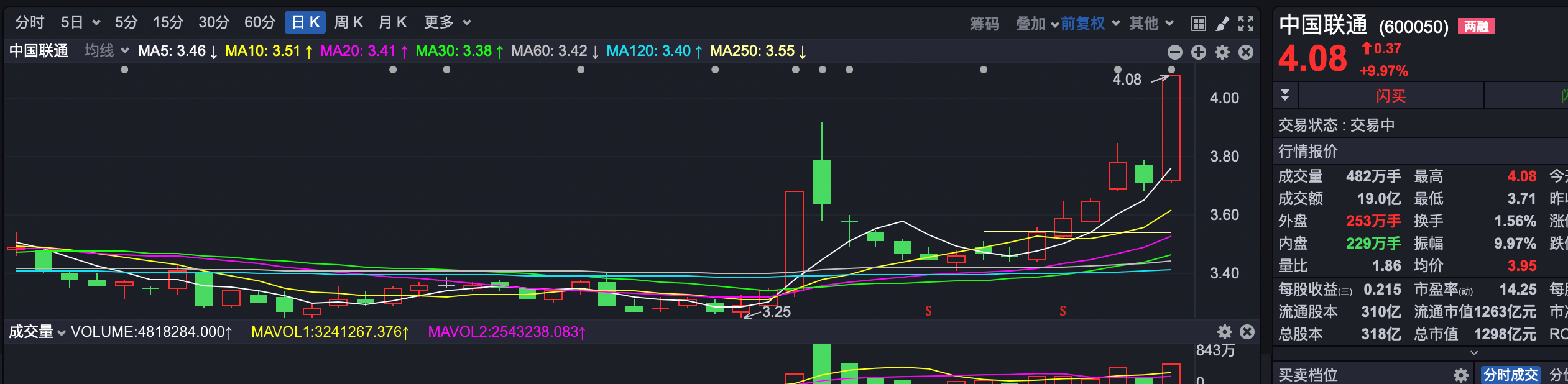Close the volume indicator panel
Image resolution: width=1568 pixels, height=384 pixels.
(1247, 332)
